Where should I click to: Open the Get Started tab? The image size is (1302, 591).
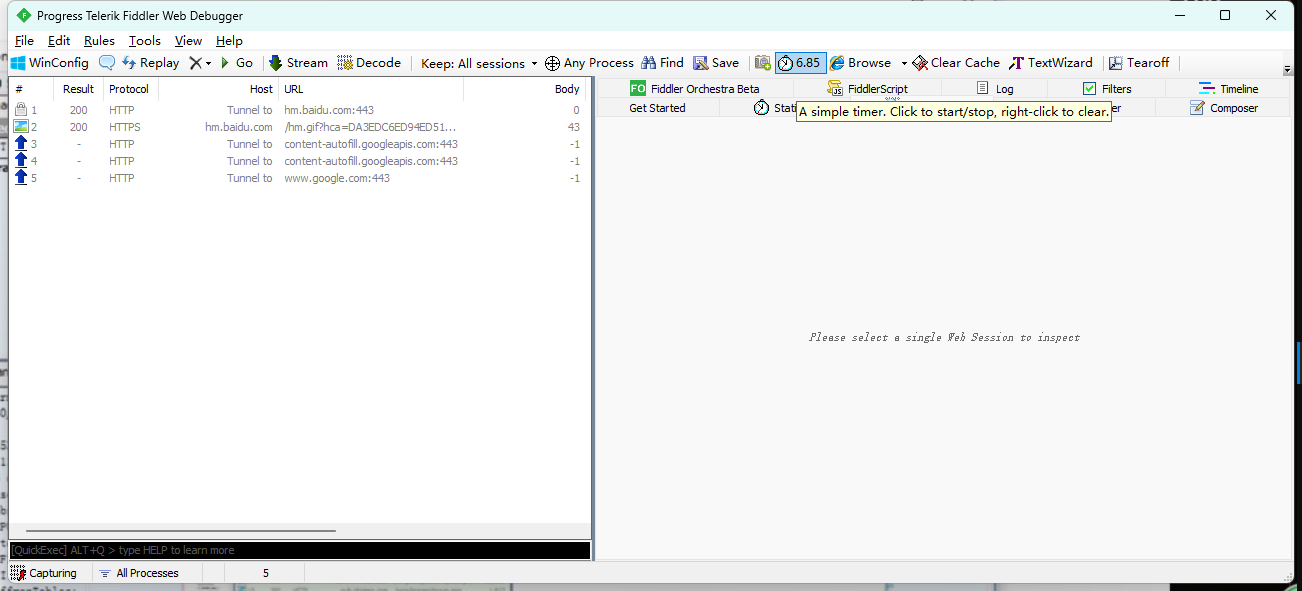pos(657,108)
